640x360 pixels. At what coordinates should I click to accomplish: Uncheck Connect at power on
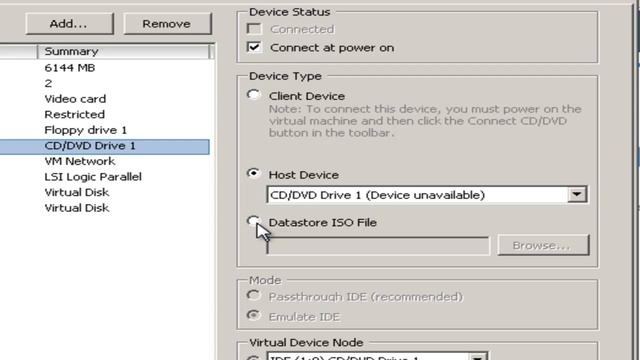pyautogui.click(x=254, y=47)
